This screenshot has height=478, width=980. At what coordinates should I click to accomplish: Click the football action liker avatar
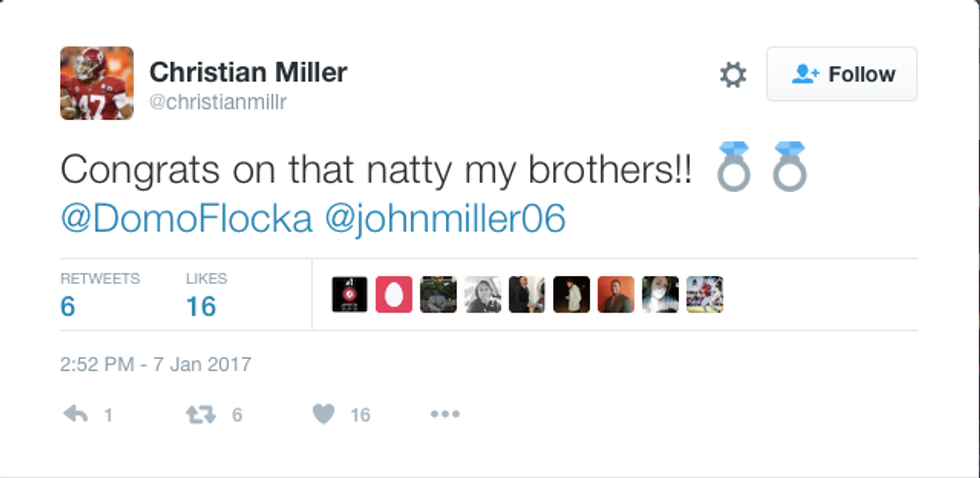coord(705,295)
